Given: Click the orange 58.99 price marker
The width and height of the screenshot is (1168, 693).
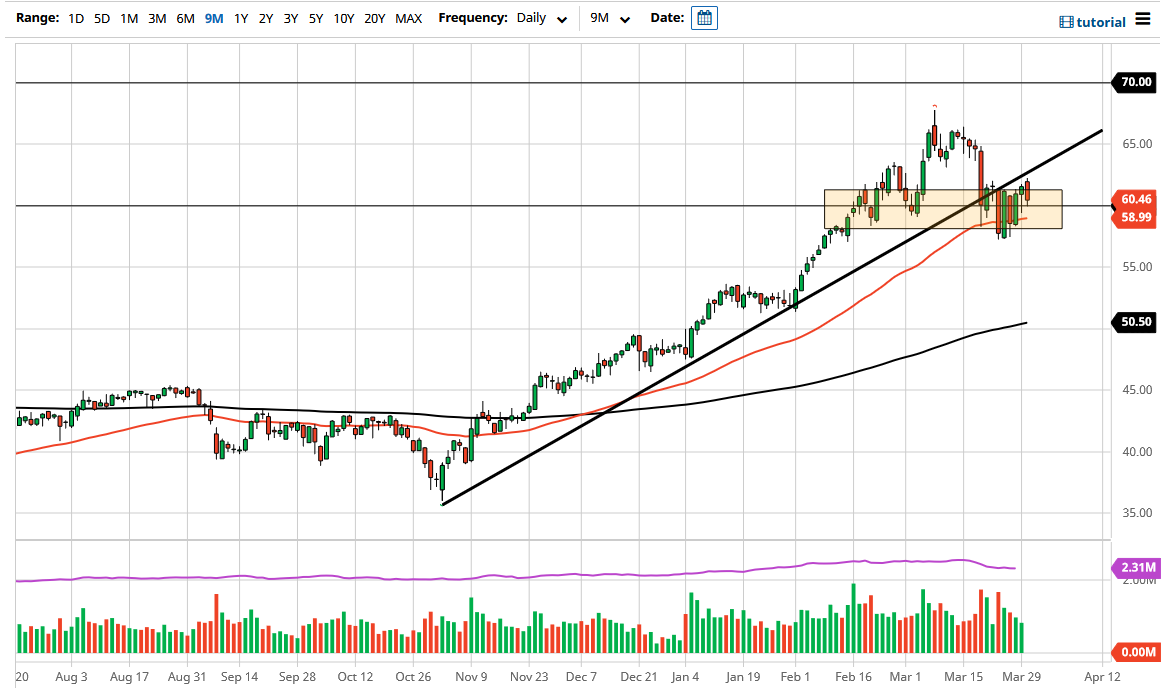Looking at the screenshot, I should (1138, 216).
